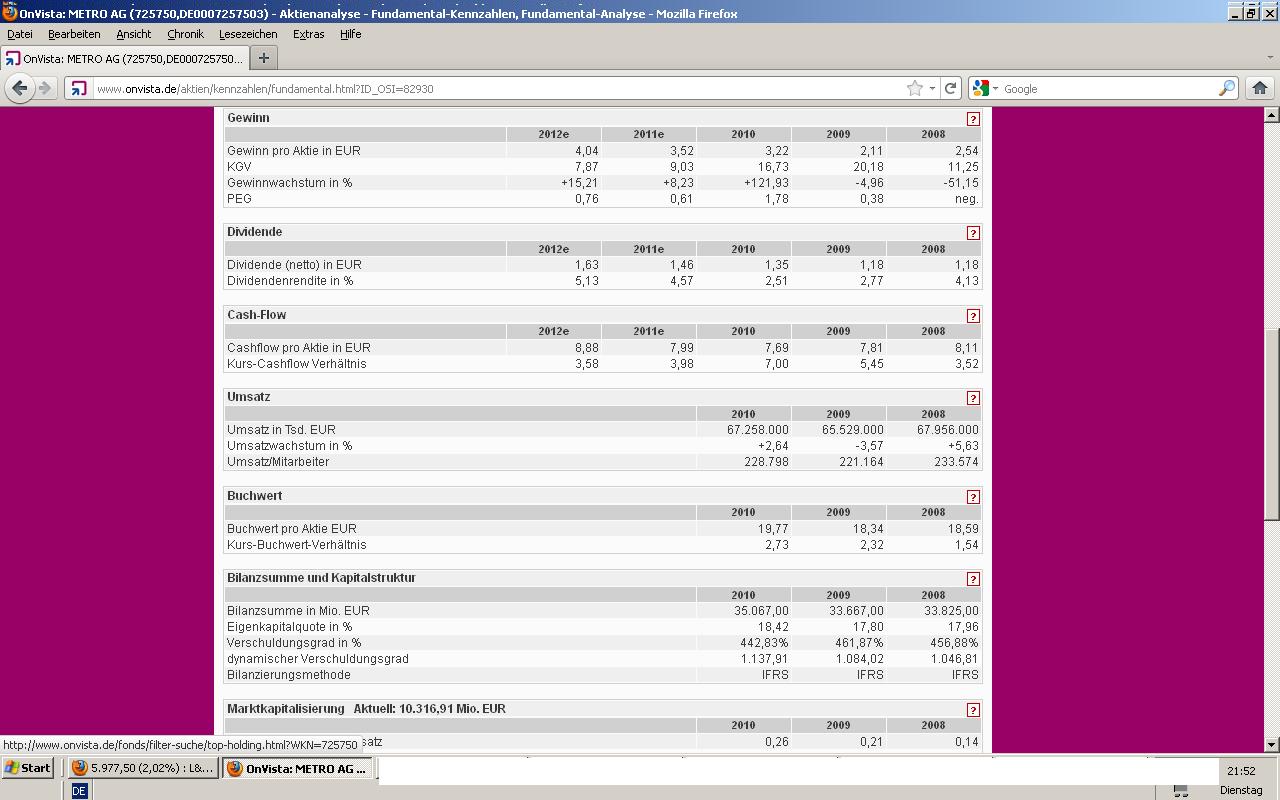Select the 'Umsatz/Mitarbeiter' label
This screenshot has height=800, width=1280.
coord(278,462)
